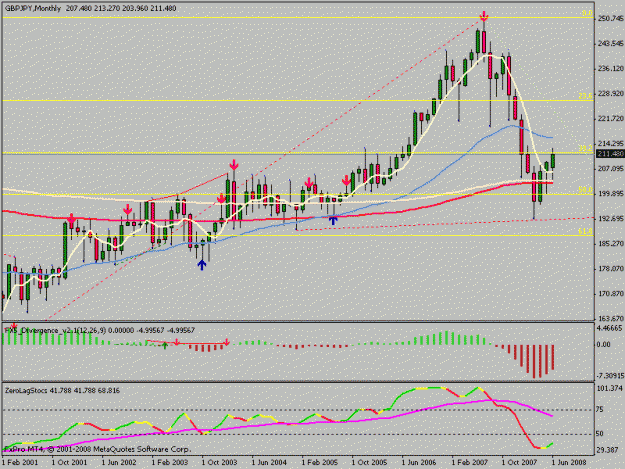
Task: Select the large blue up arrow below the 2003 low
Action: pyautogui.click(x=202, y=265)
